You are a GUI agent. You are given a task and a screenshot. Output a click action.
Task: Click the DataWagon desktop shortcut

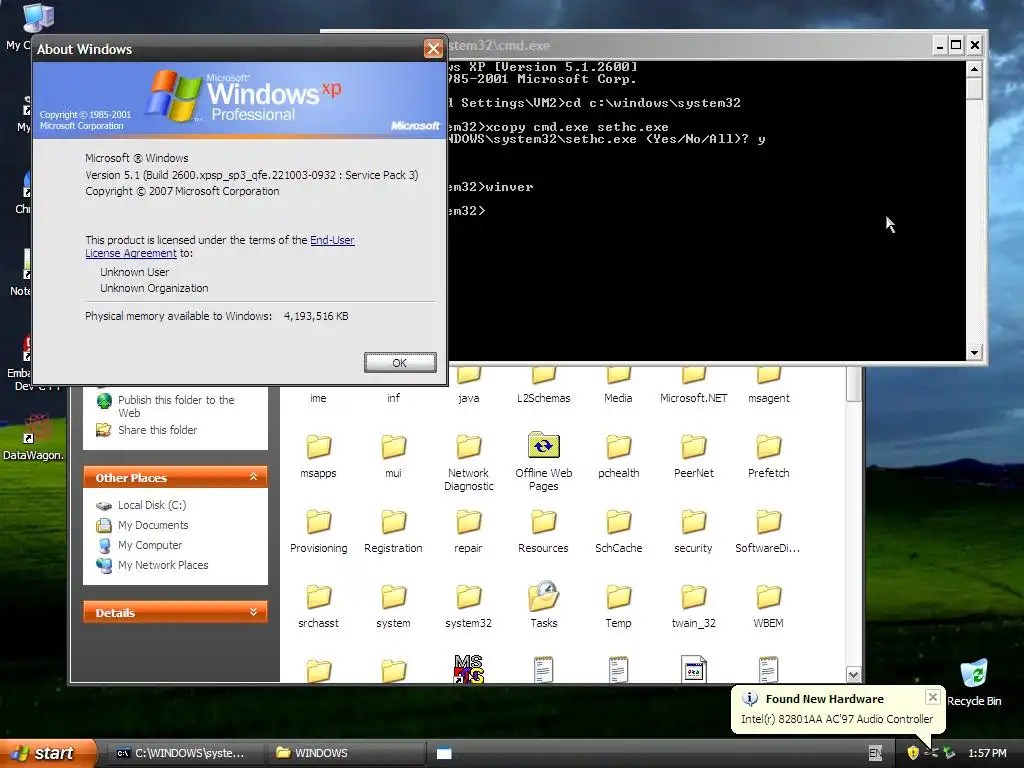click(x=34, y=438)
